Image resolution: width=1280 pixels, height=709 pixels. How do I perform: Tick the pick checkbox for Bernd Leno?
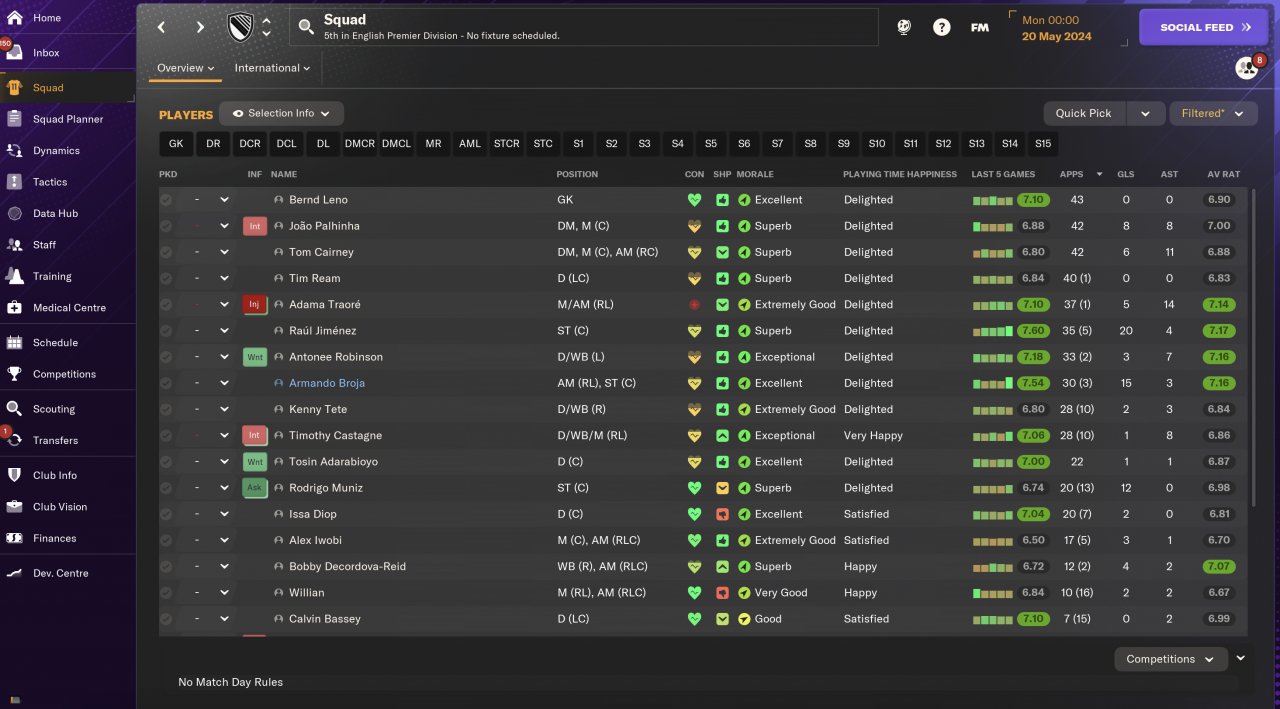click(x=166, y=200)
